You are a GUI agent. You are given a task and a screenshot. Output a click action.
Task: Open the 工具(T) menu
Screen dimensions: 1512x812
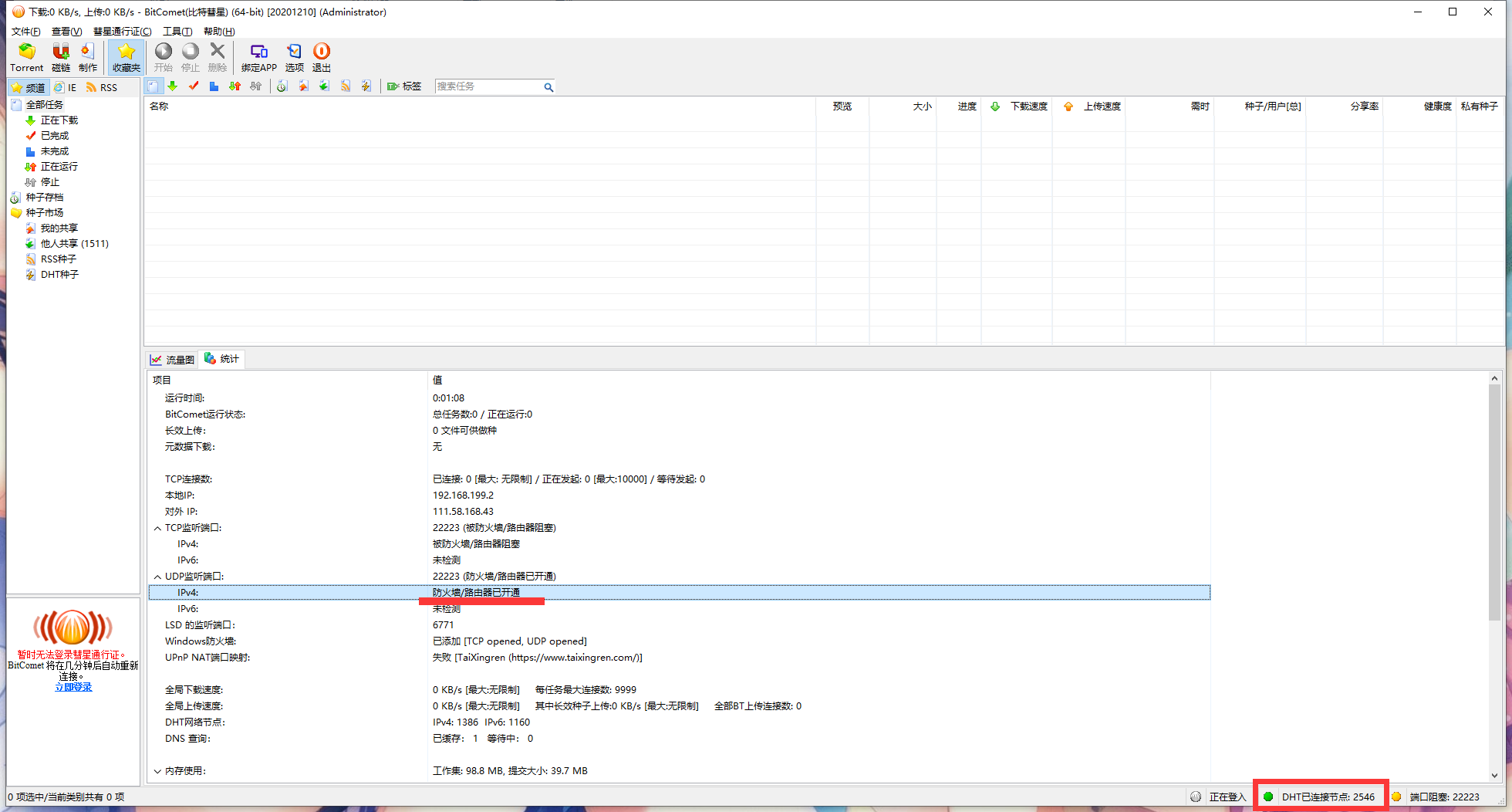(177, 31)
